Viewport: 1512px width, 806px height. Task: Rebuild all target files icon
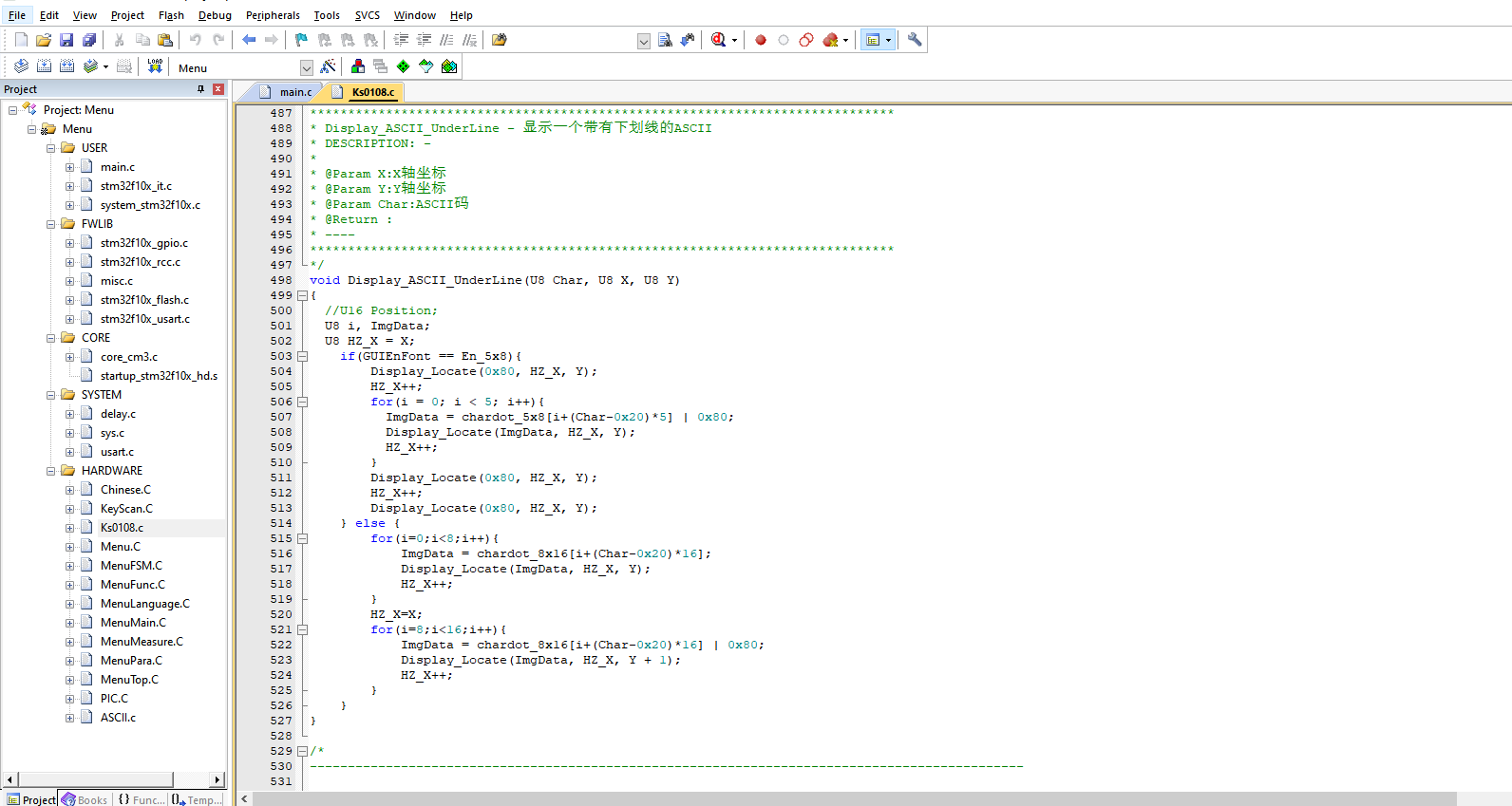(66, 66)
